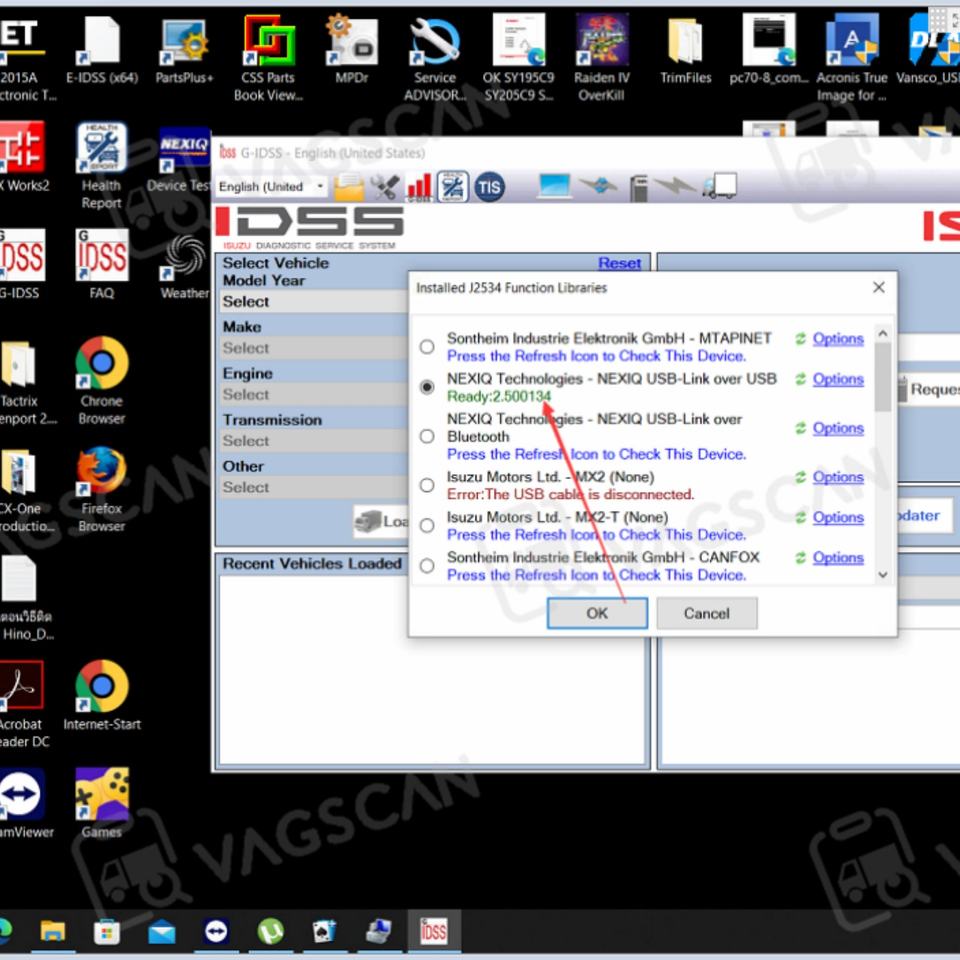The image size is (960, 960).
Task: Click the interface device module icon
Action: (639, 187)
